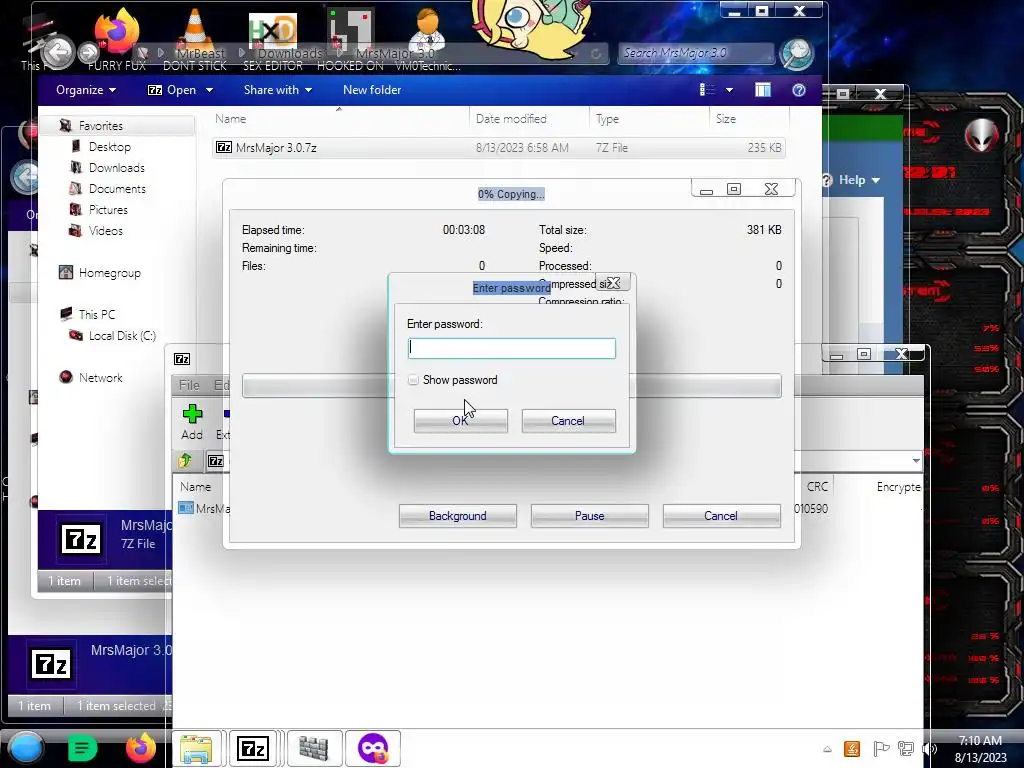This screenshot has width=1024, height=768.
Task: Open Desktop in the navigation pane
Action: tap(109, 147)
